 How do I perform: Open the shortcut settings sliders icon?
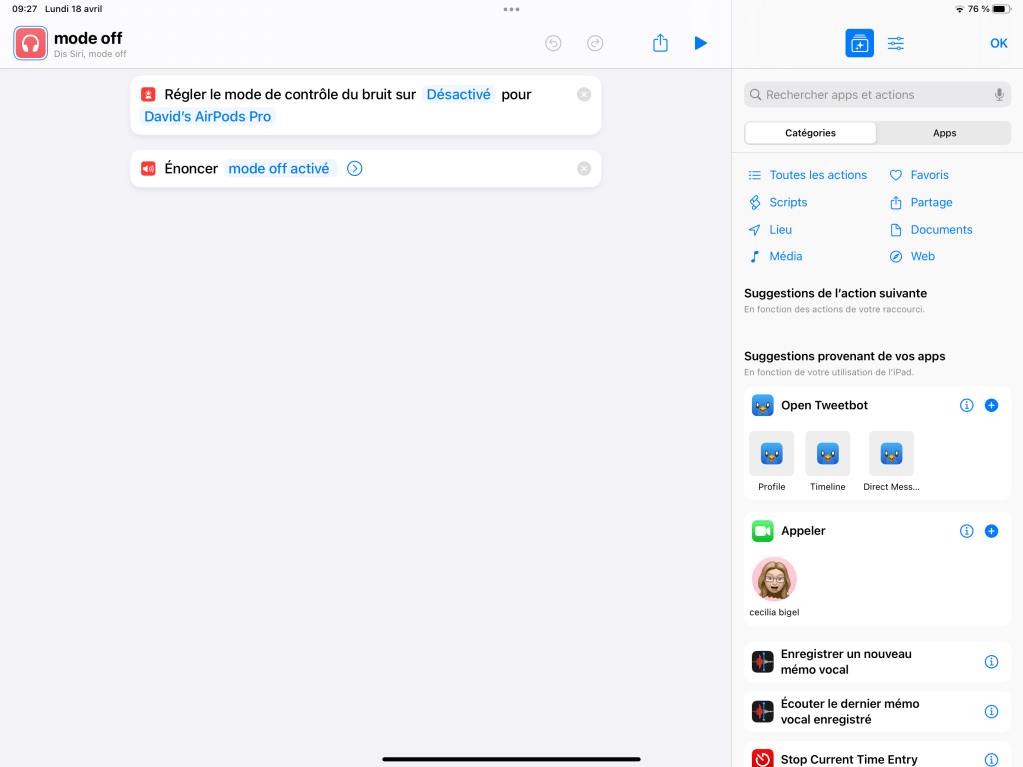point(896,43)
